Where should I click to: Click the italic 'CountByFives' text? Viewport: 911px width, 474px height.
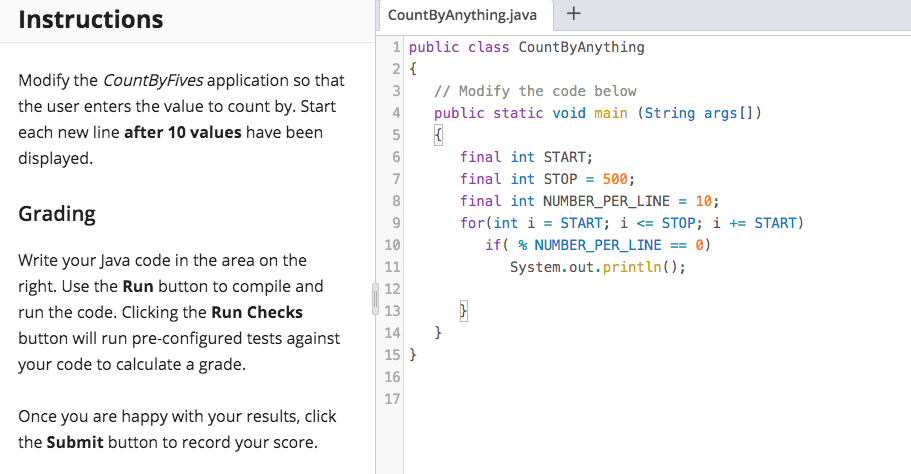click(x=153, y=80)
